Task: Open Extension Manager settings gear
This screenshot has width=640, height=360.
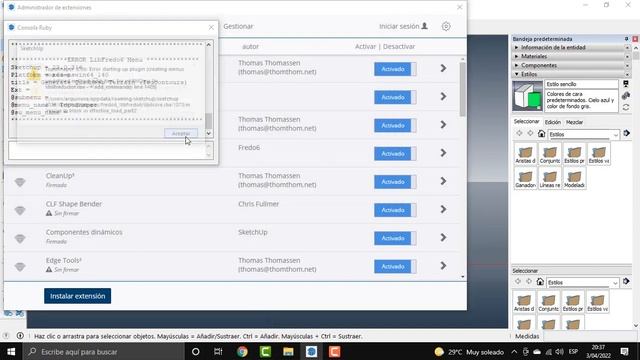Action: pos(446,26)
